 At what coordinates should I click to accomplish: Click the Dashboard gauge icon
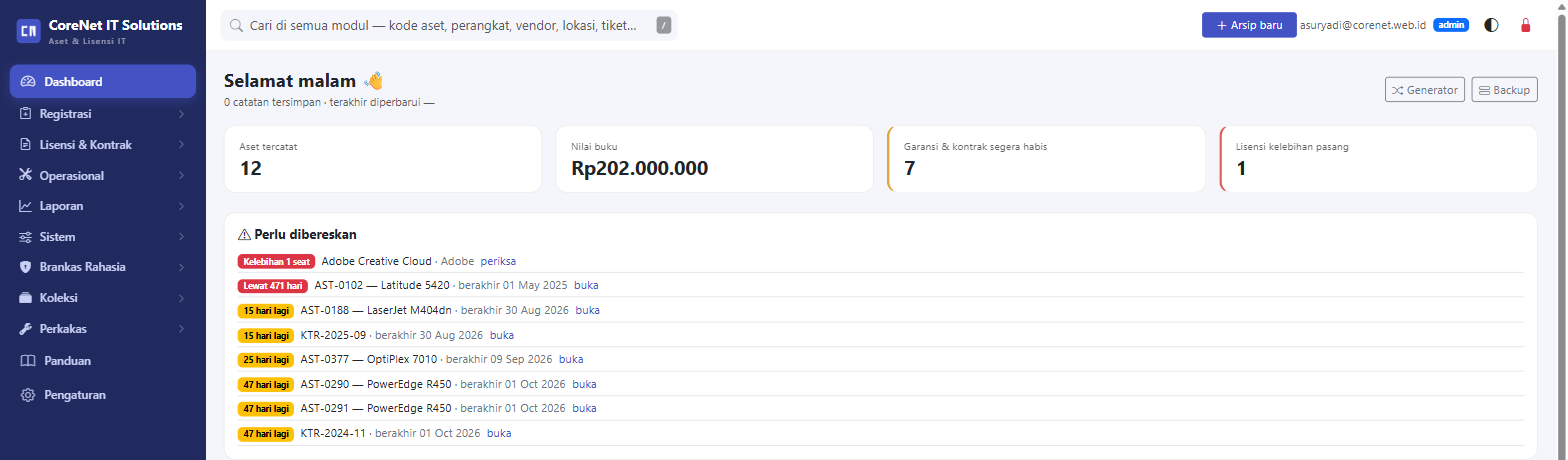click(x=28, y=82)
